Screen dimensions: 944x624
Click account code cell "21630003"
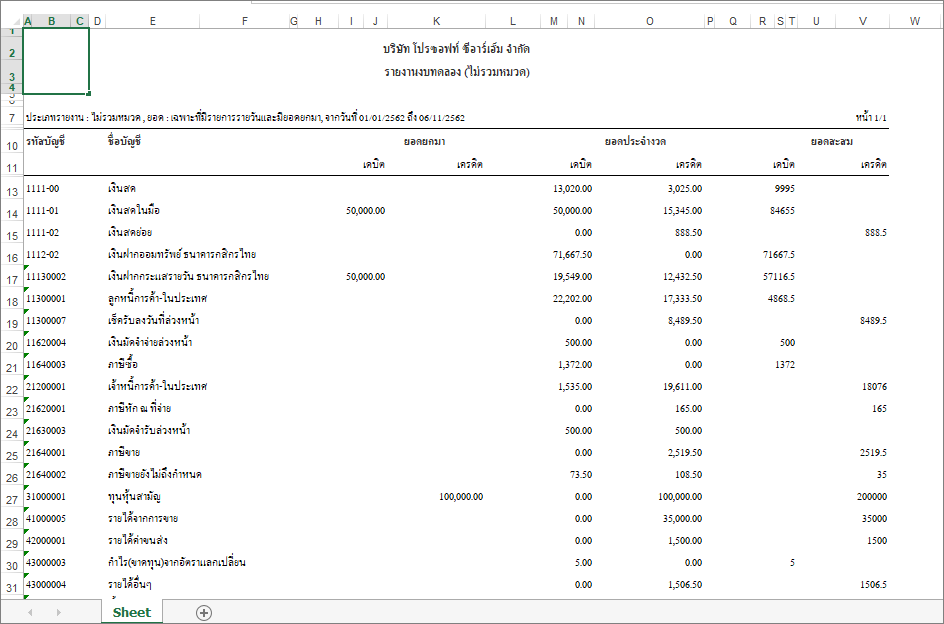(x=46, y=431)
